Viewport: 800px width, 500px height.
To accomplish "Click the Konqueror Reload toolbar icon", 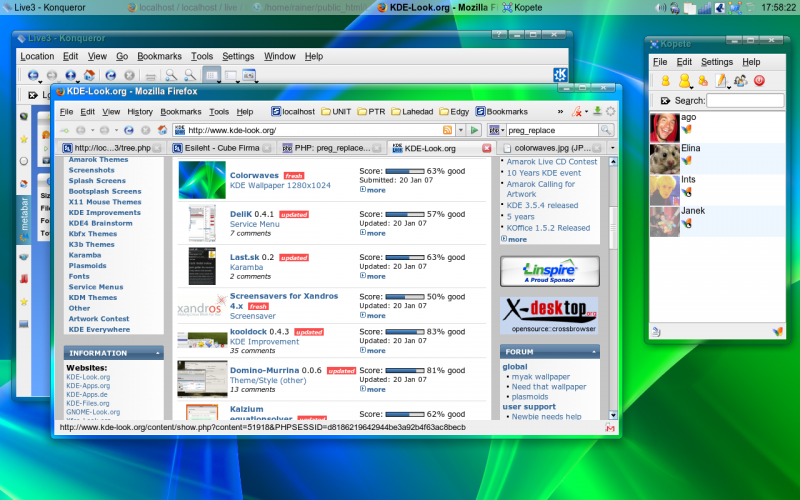I will pos(110,75).
